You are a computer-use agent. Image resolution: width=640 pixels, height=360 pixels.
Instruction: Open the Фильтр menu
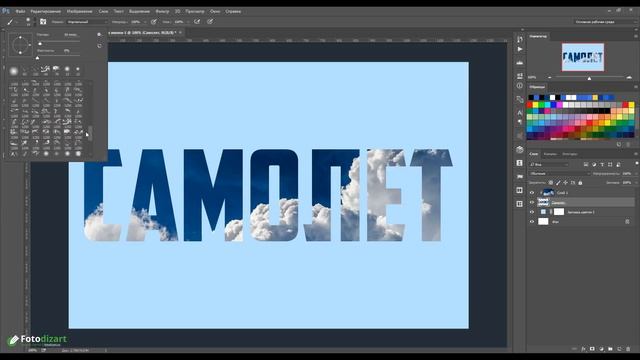162,11
